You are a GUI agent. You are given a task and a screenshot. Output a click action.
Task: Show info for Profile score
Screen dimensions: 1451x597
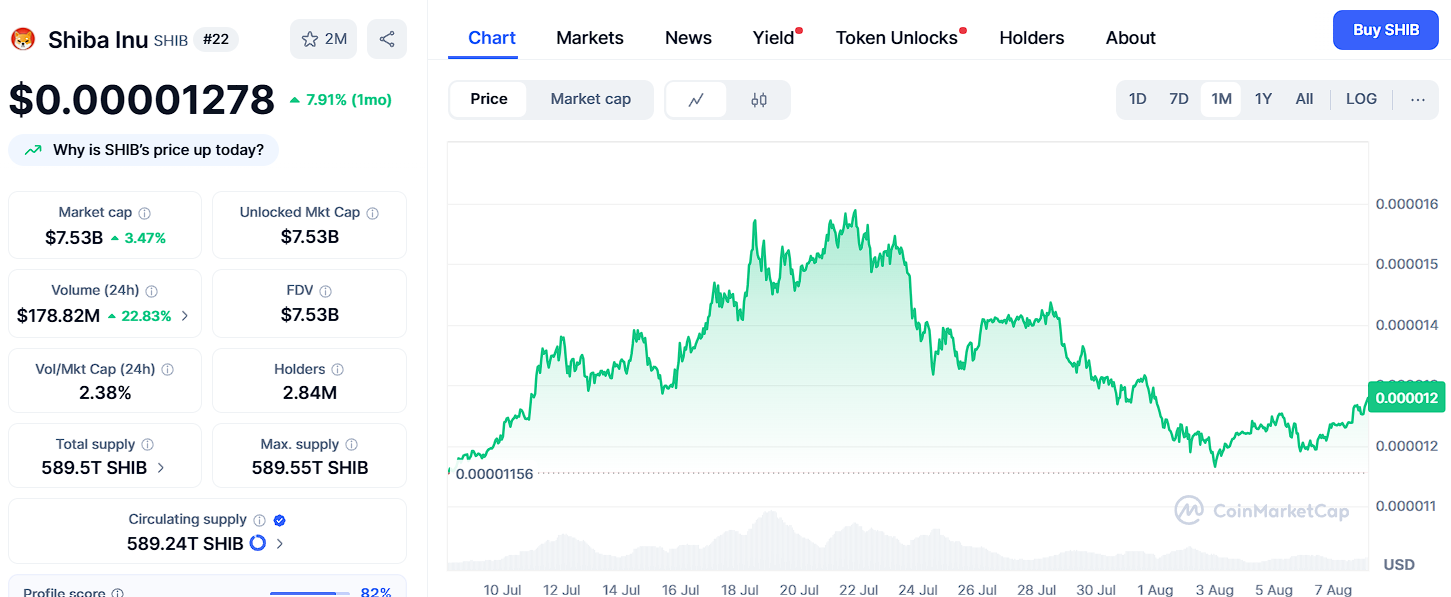[117, 594]
